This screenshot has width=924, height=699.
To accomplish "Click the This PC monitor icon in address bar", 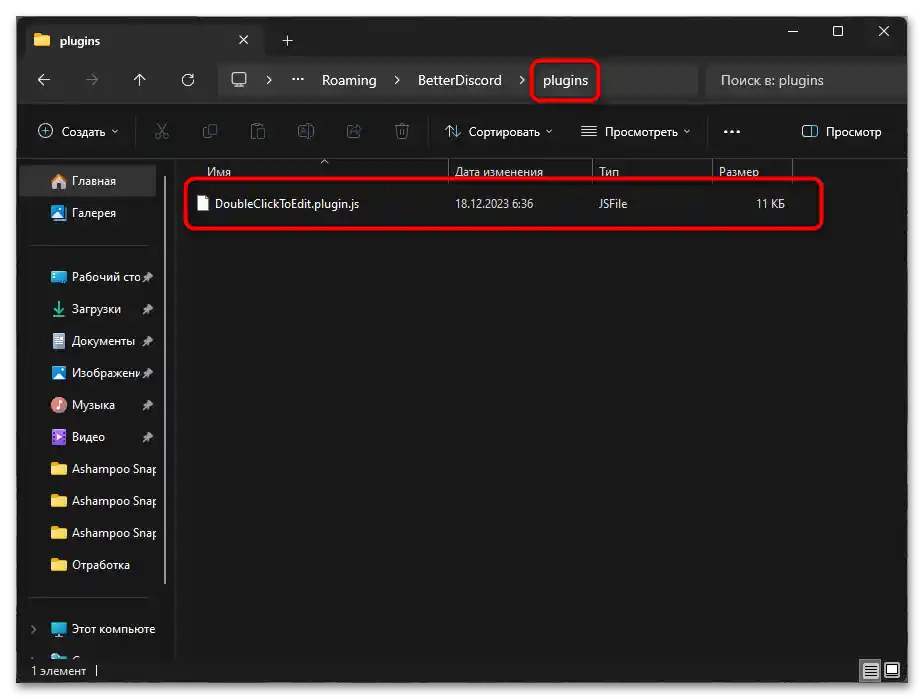I will click(x=239, y=80).
